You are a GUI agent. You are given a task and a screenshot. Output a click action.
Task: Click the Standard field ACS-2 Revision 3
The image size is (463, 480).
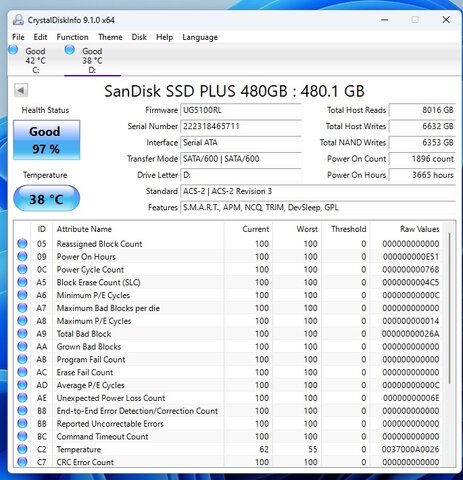318,191
